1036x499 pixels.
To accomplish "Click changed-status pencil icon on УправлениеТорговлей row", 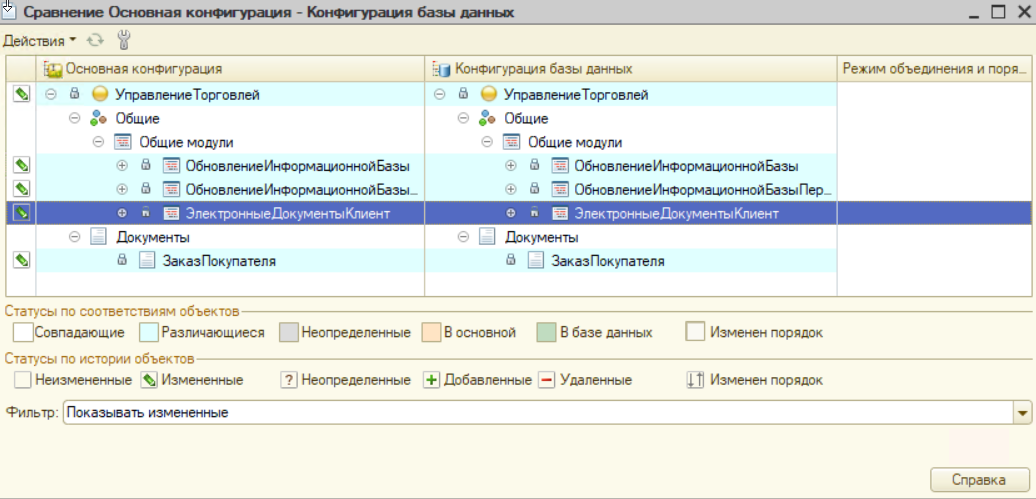I will pyautogui.click(x=21, y=95).
